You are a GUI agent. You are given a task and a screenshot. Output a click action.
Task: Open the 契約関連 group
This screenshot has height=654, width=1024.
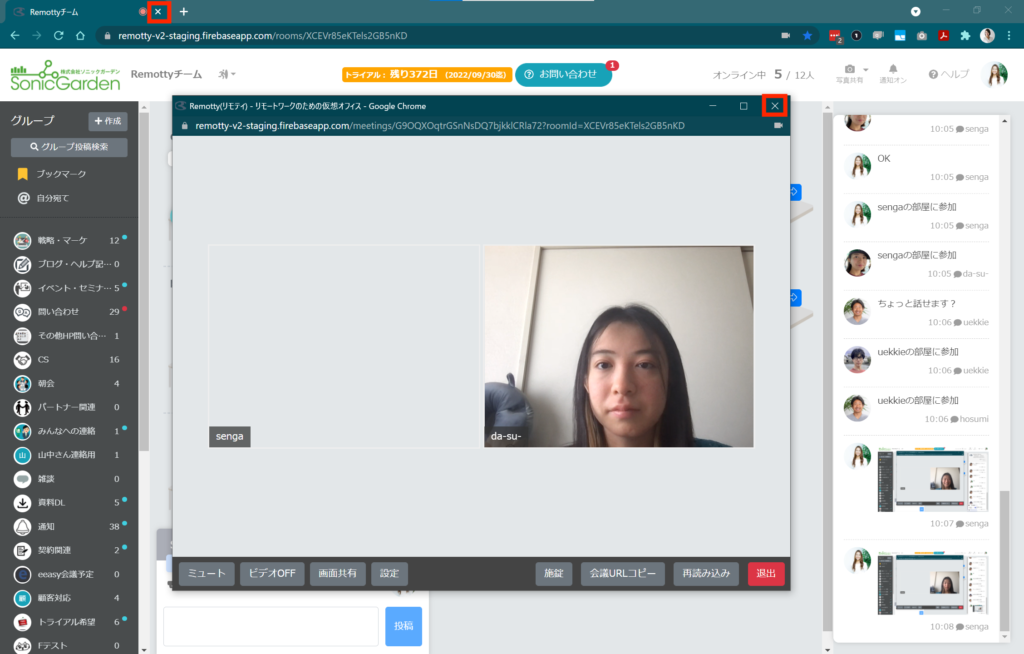pyautogui.click(x=69, y=550)
